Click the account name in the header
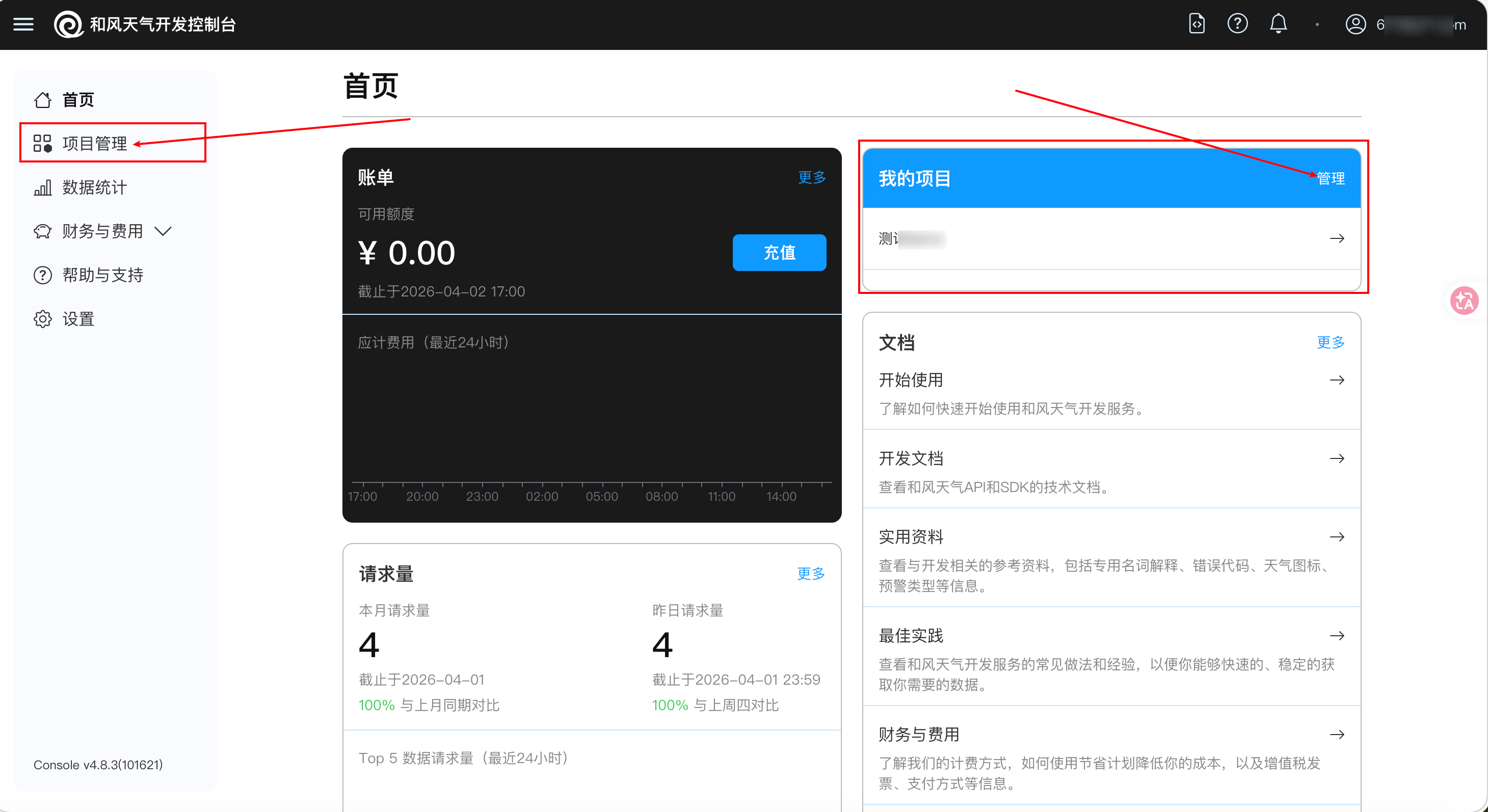 pos(1422,25)
